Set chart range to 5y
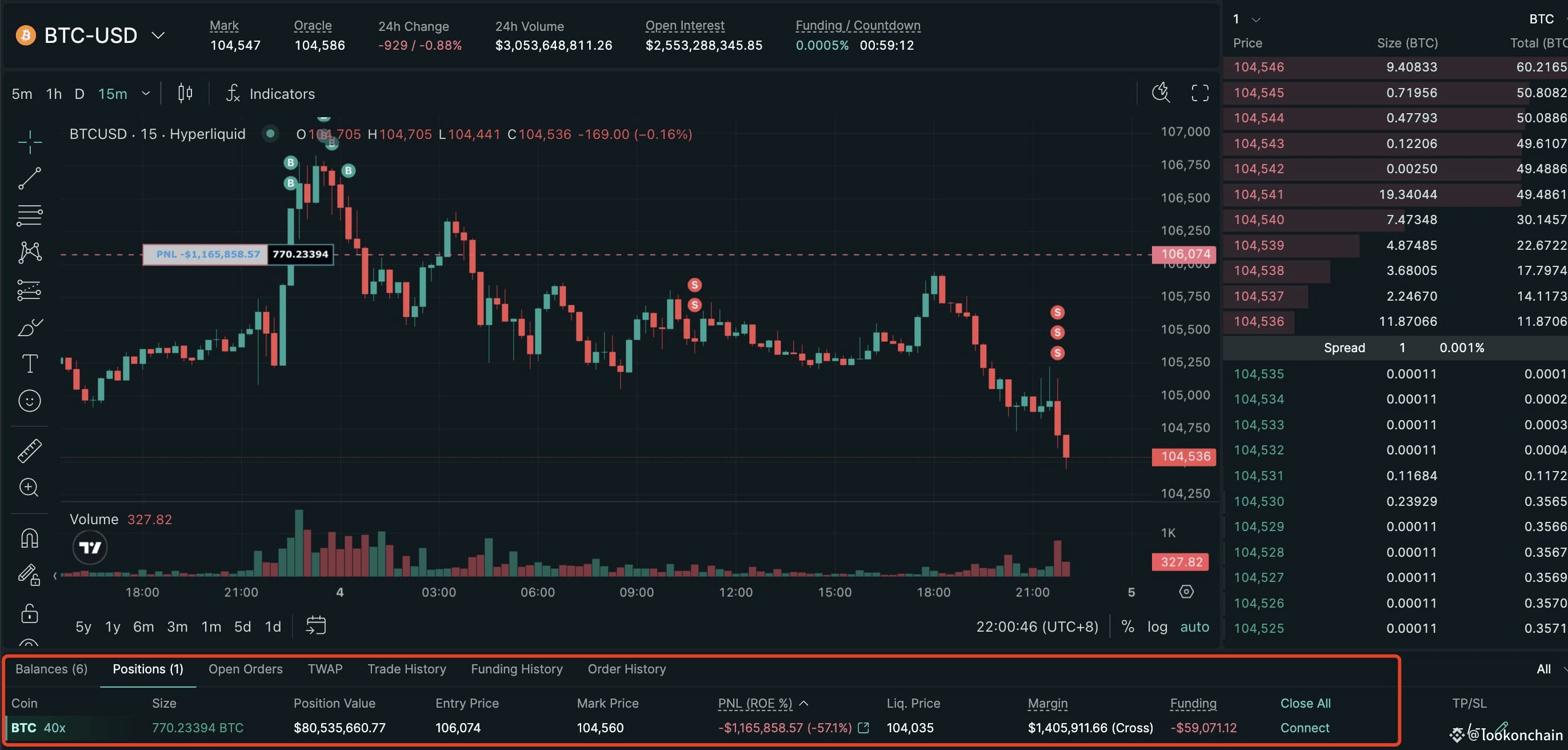1568x750 pixels. tap(83, 627)
